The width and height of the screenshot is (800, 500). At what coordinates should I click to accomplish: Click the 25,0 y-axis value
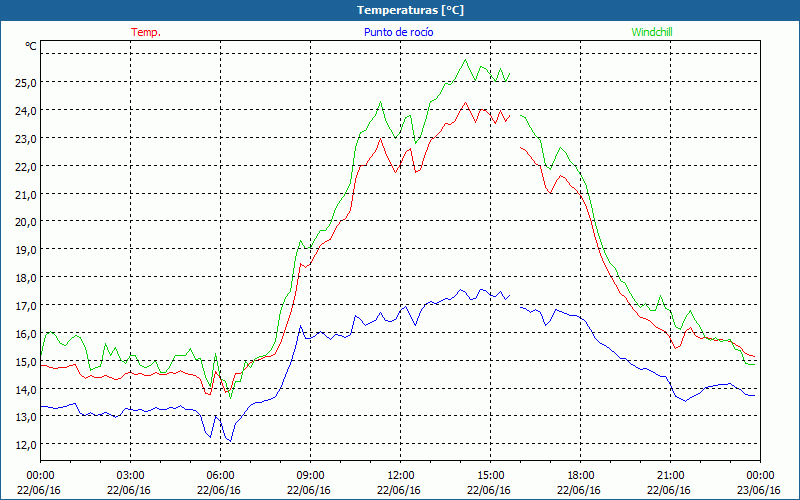click(26, 82)
